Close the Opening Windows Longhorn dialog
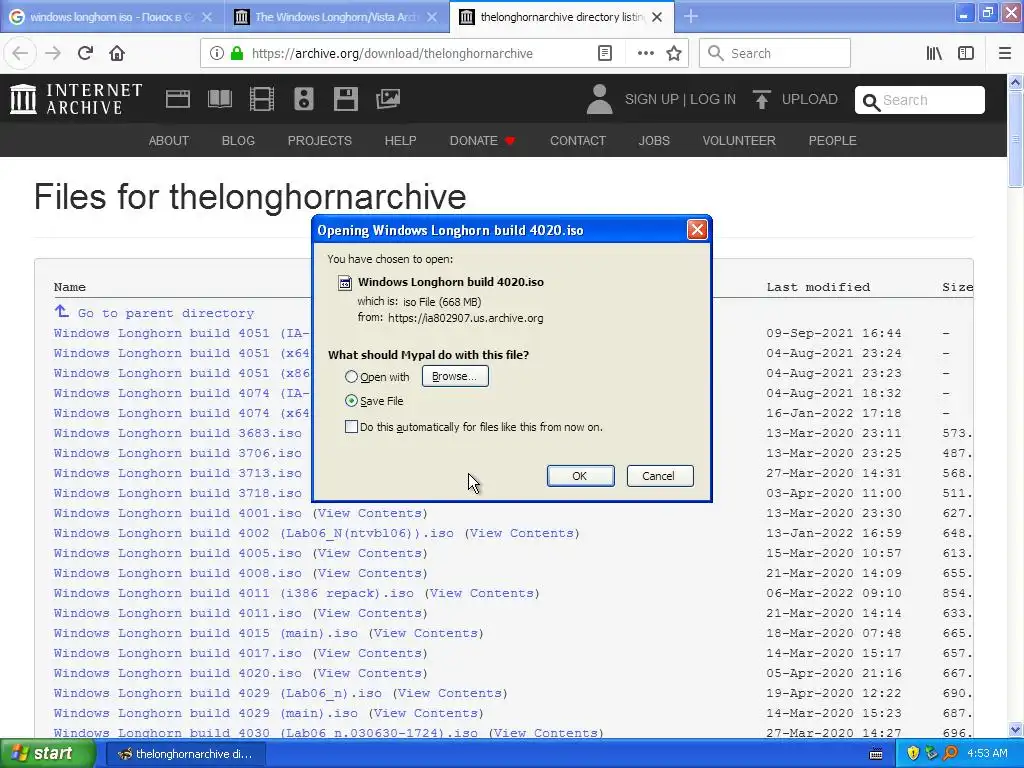This screenshot has height=768, width=1024. (x=697, y=230)
